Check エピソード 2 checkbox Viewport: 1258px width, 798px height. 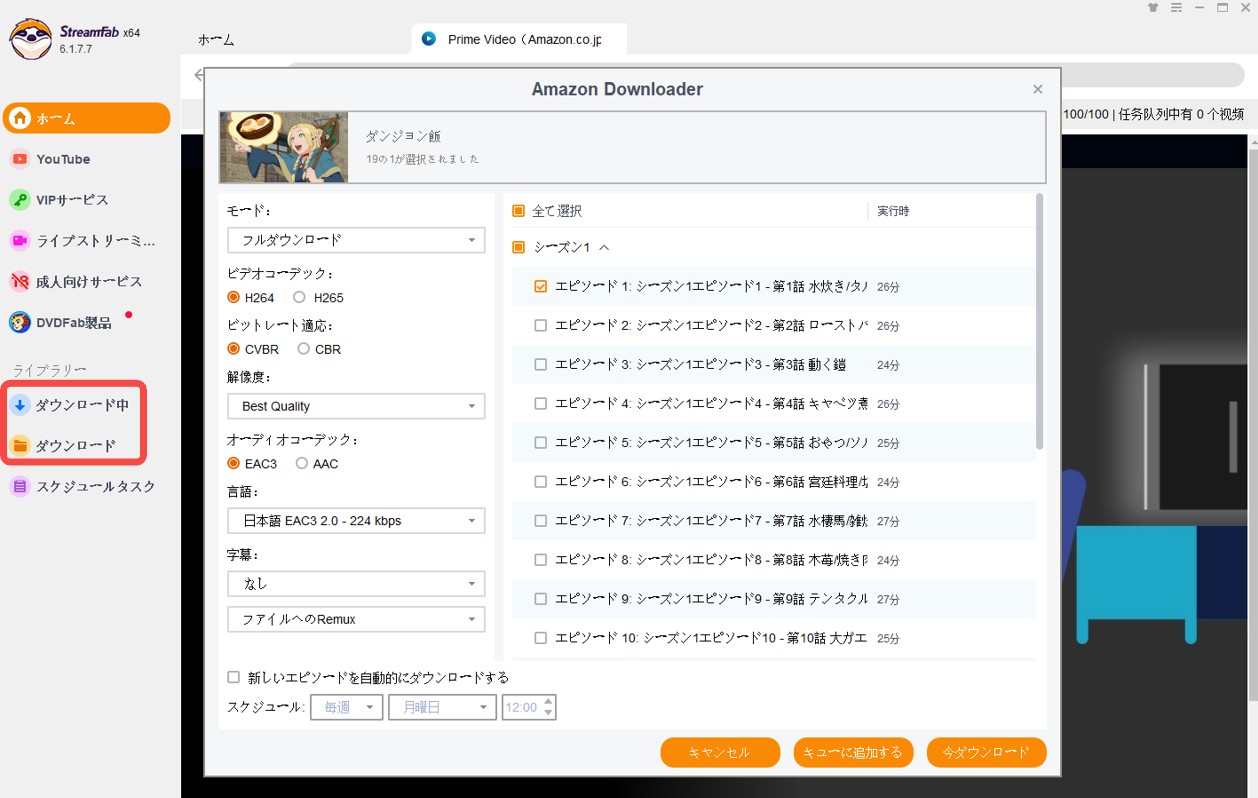click(540, 325)
